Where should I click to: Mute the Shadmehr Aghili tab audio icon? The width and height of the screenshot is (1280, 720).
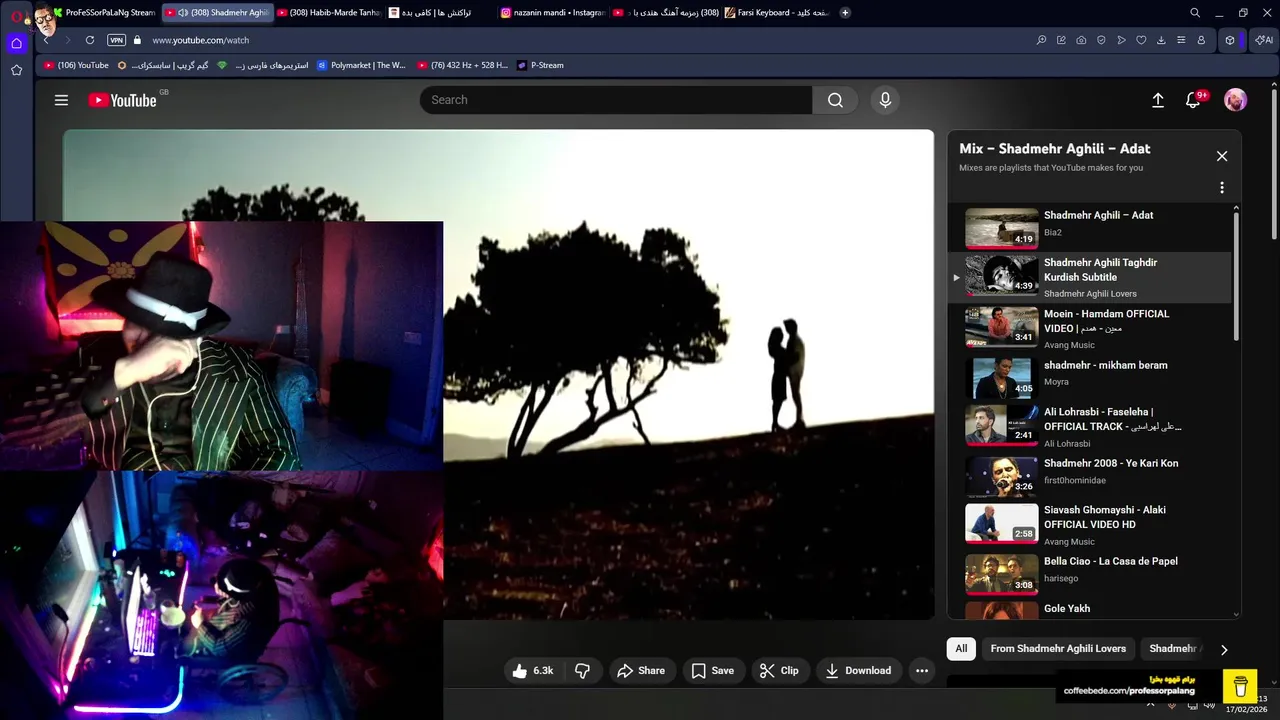(x=182, y=13)
